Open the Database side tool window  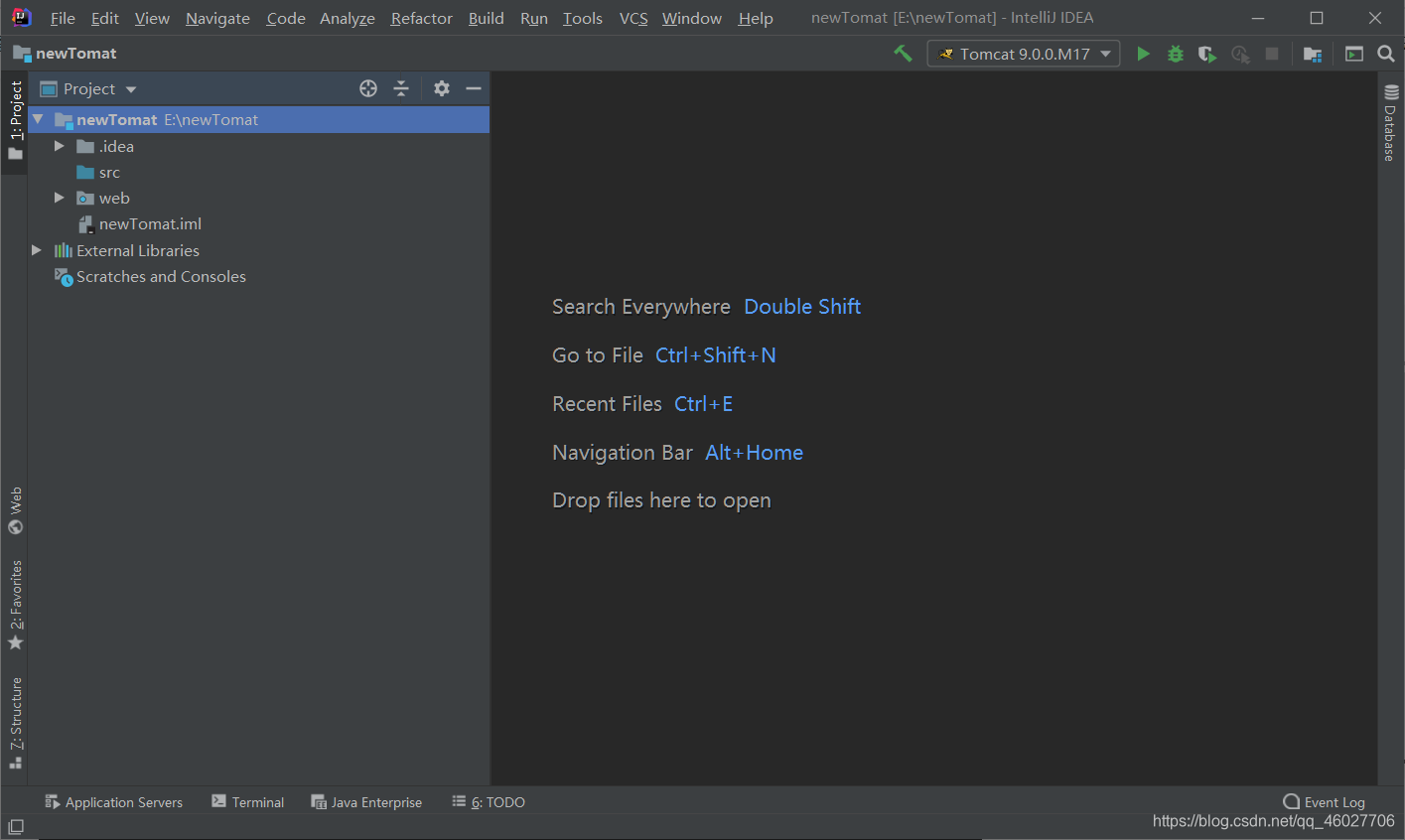point(1390,123)
